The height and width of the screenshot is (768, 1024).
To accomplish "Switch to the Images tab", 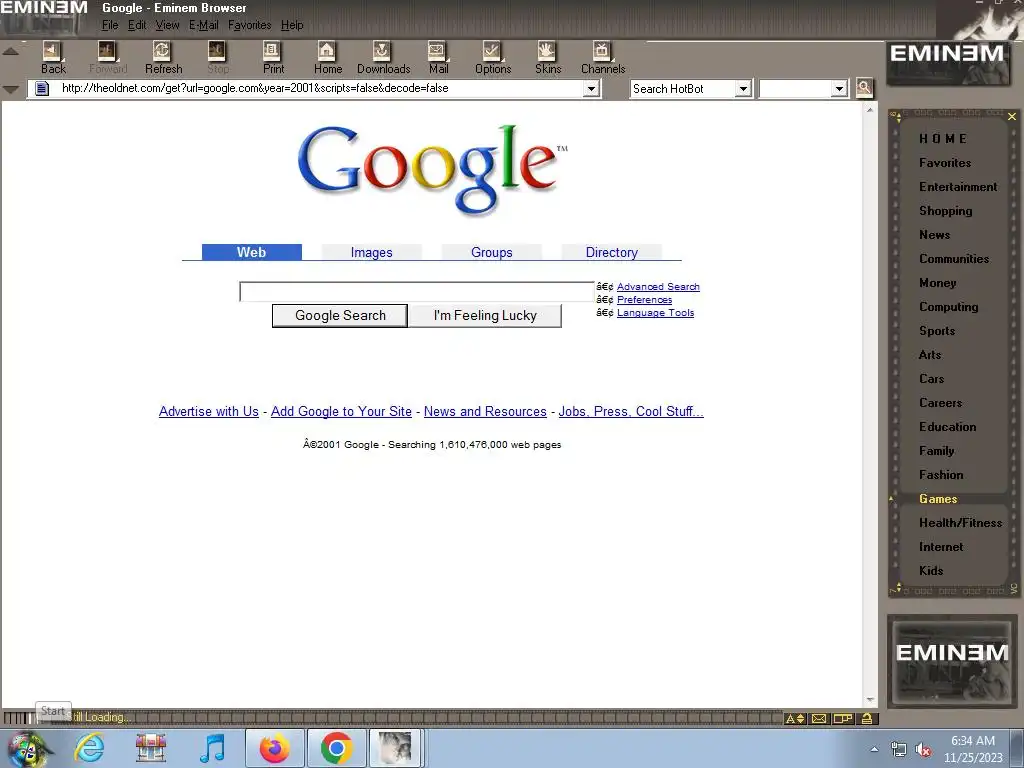I will click(x=372, y=252).
